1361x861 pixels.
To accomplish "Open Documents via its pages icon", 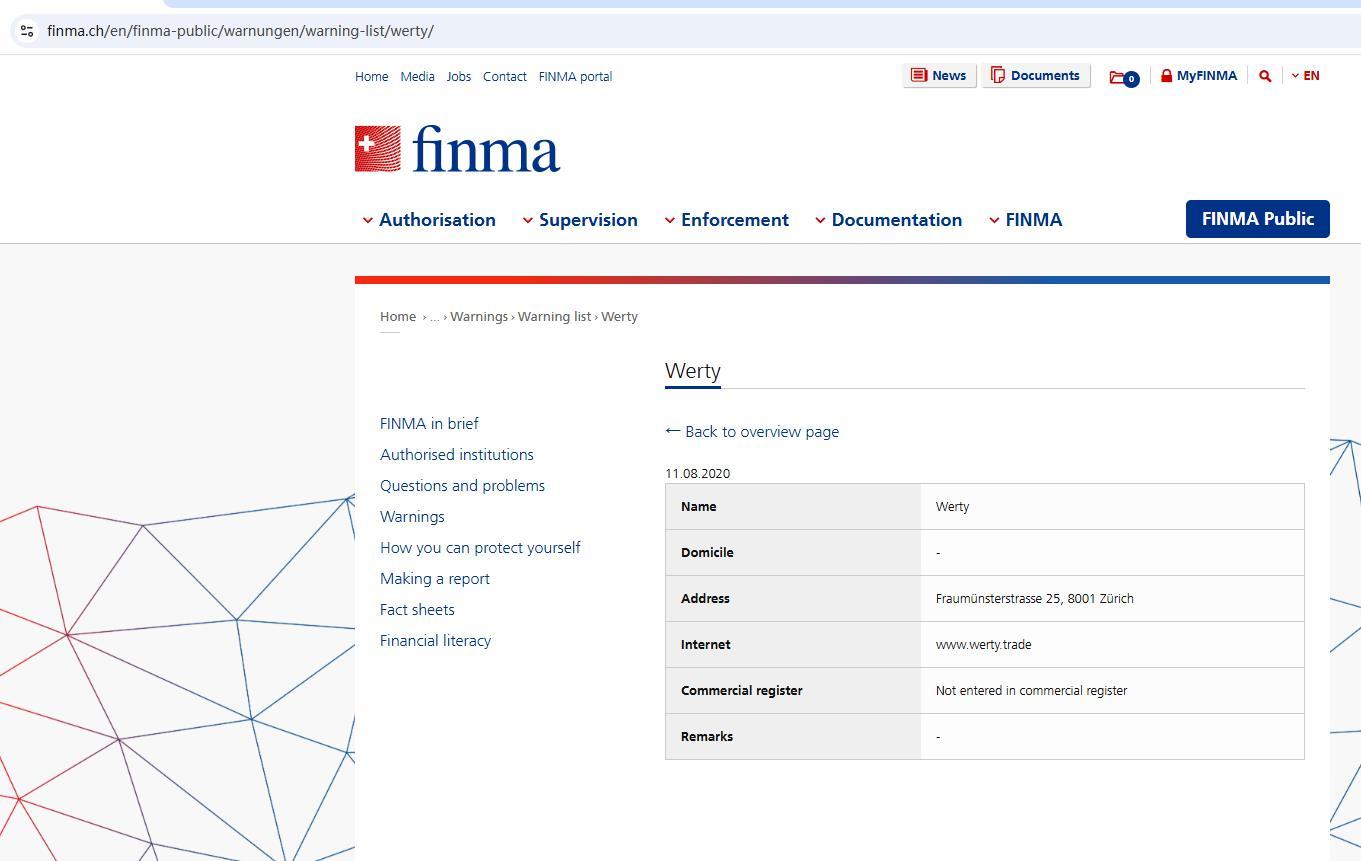I will coord(997,76).
